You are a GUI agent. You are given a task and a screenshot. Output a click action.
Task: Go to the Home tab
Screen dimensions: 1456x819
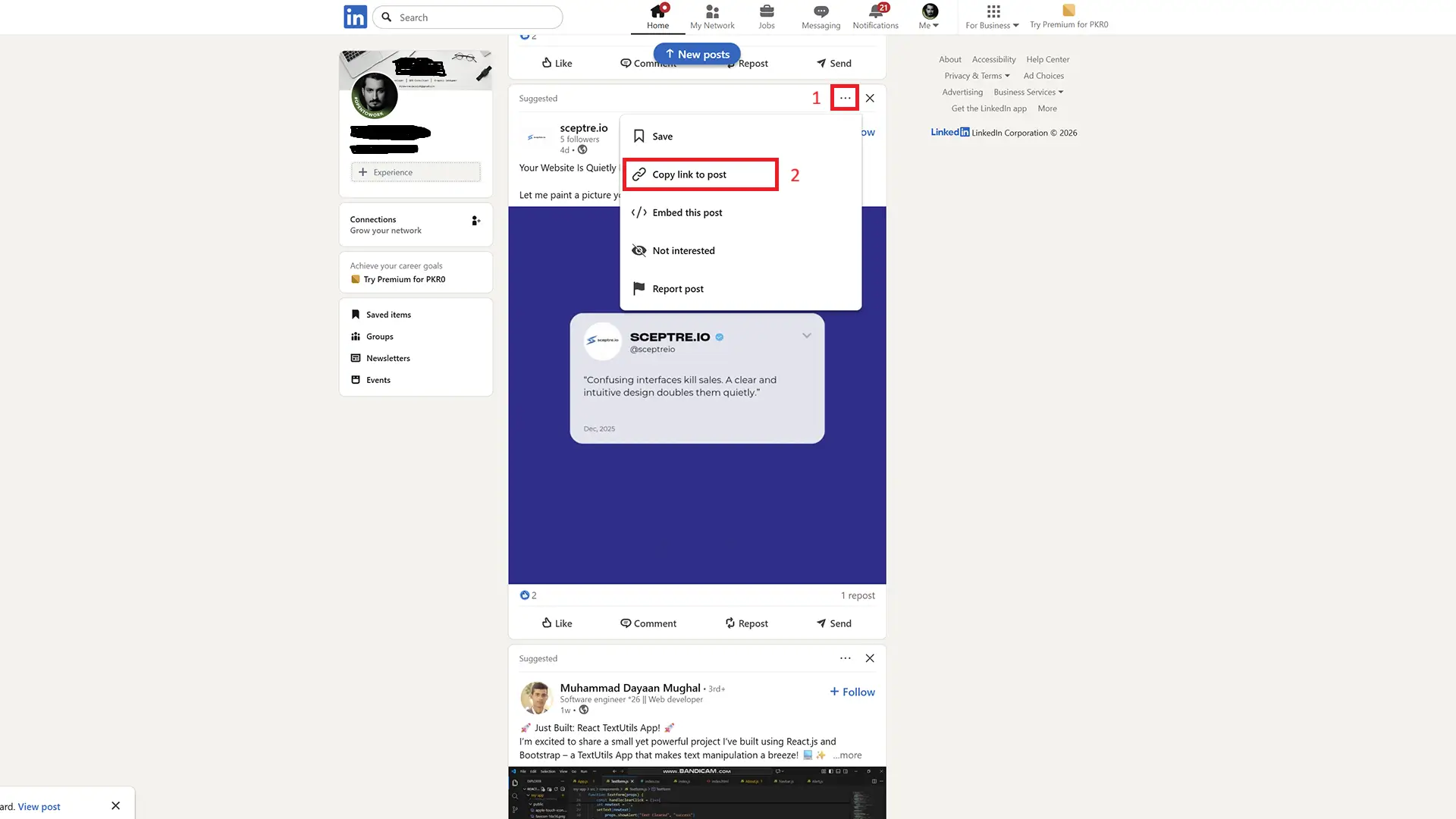(x=657, y=17)
